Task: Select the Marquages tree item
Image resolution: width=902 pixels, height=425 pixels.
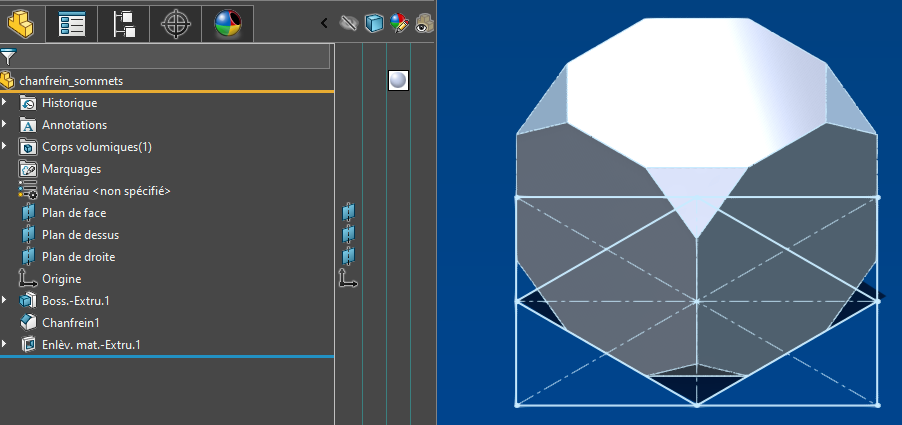Action: (71, 169)
